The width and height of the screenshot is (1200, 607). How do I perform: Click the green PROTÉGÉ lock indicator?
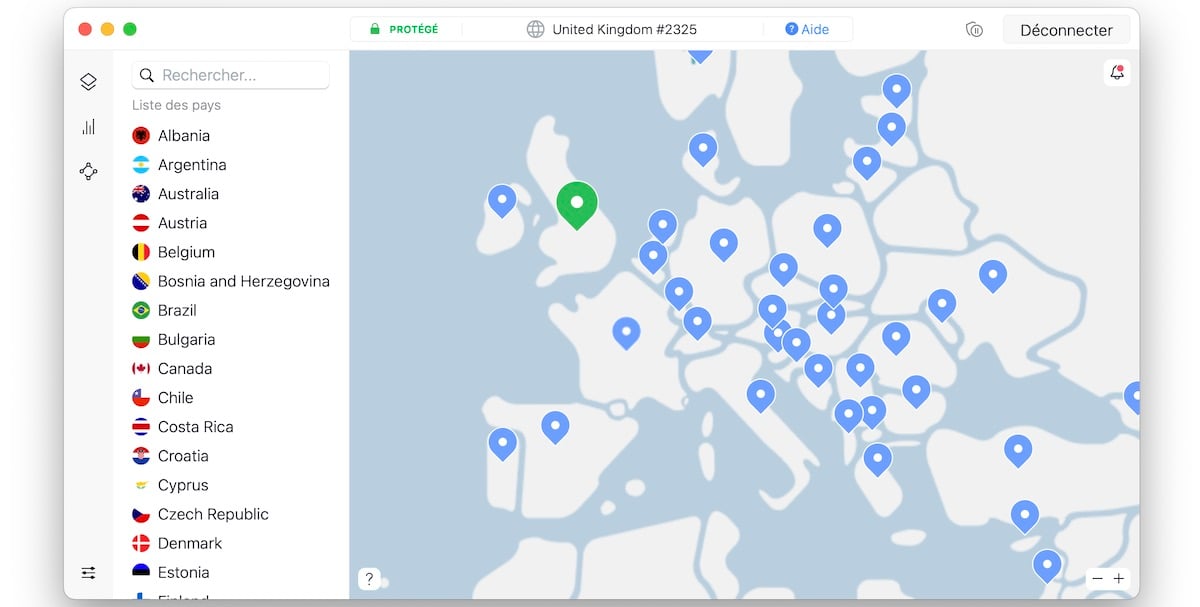(401, 29)
